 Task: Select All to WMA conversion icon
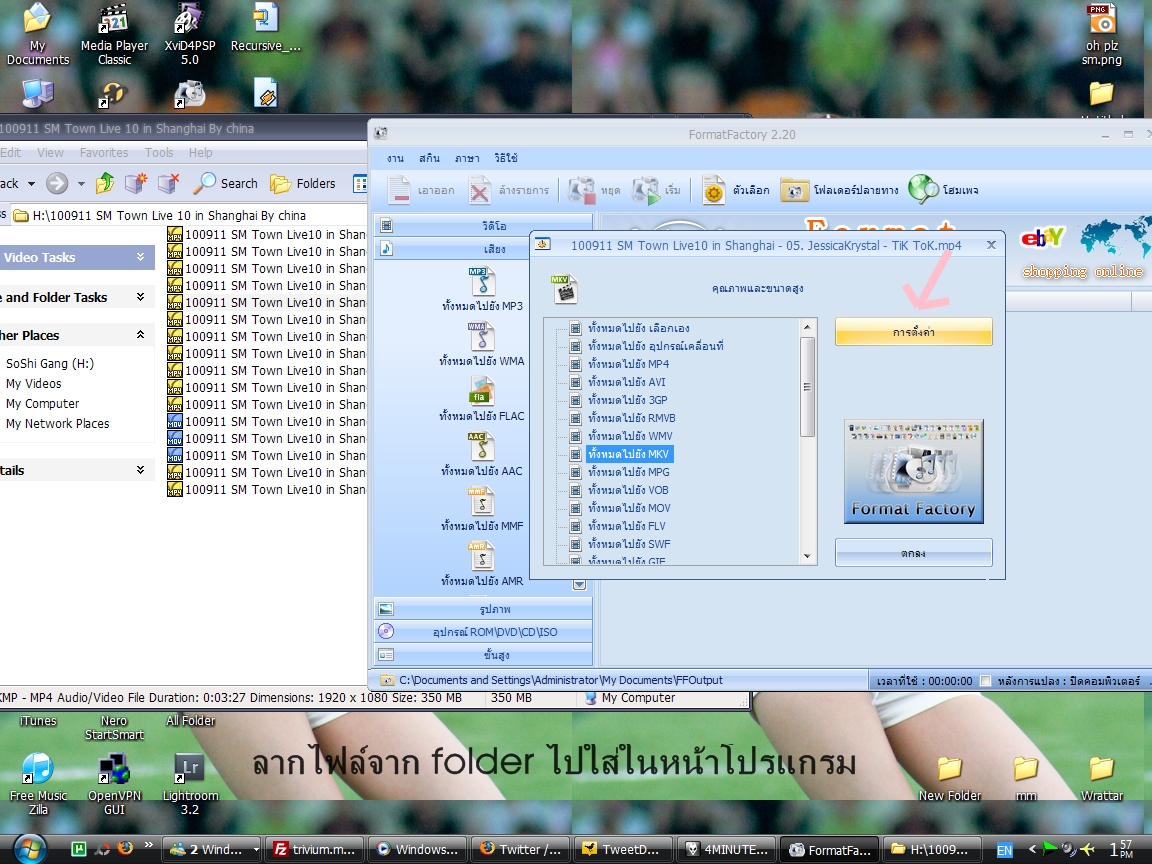point(482,337)
